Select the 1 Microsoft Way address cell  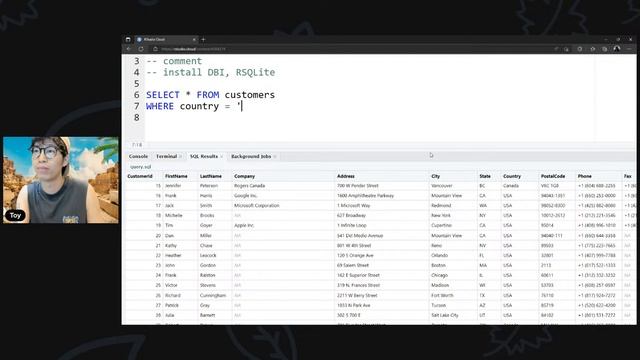point(353,206)
